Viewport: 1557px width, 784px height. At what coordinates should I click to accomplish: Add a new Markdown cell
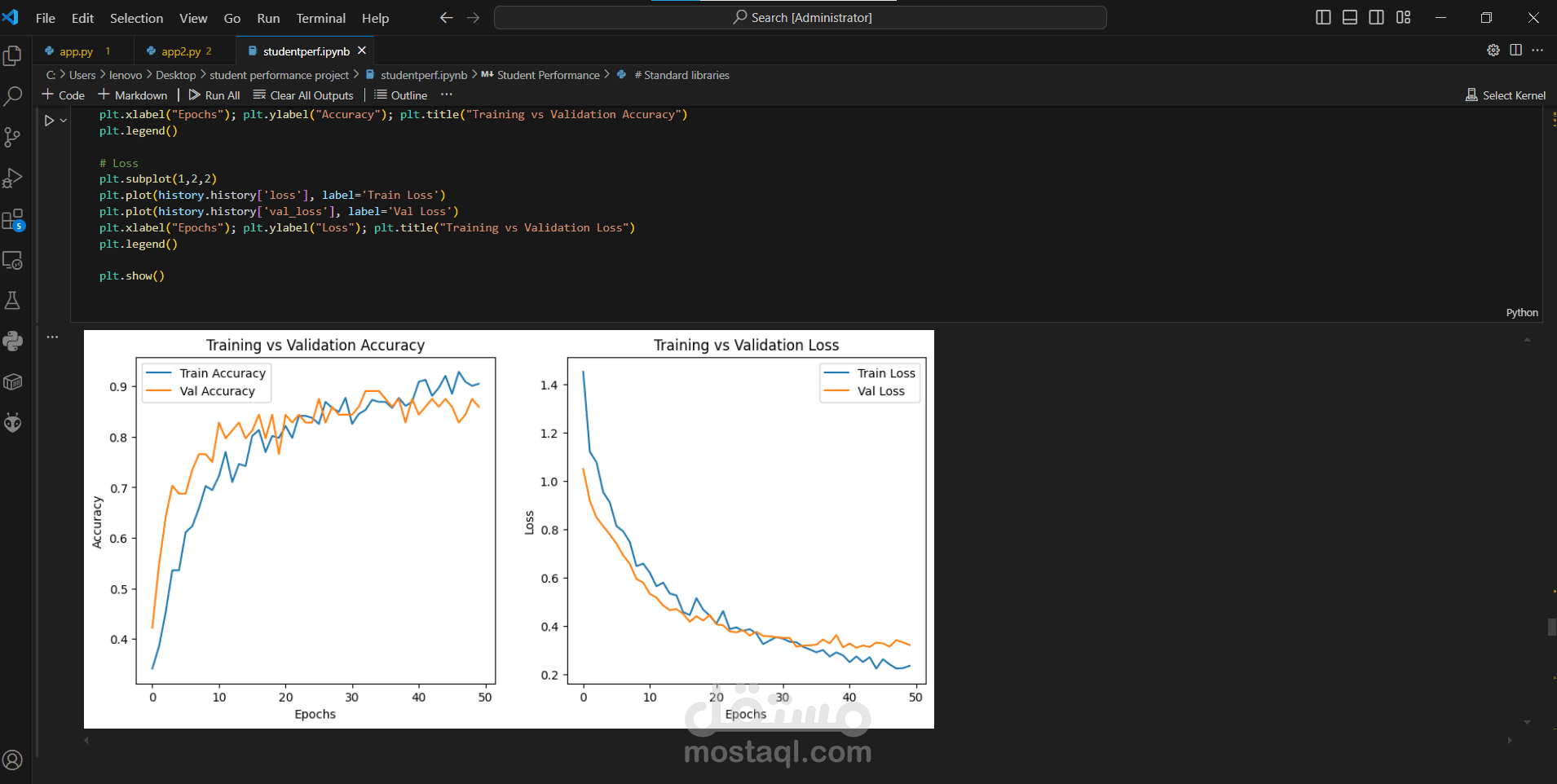[133, 95]
